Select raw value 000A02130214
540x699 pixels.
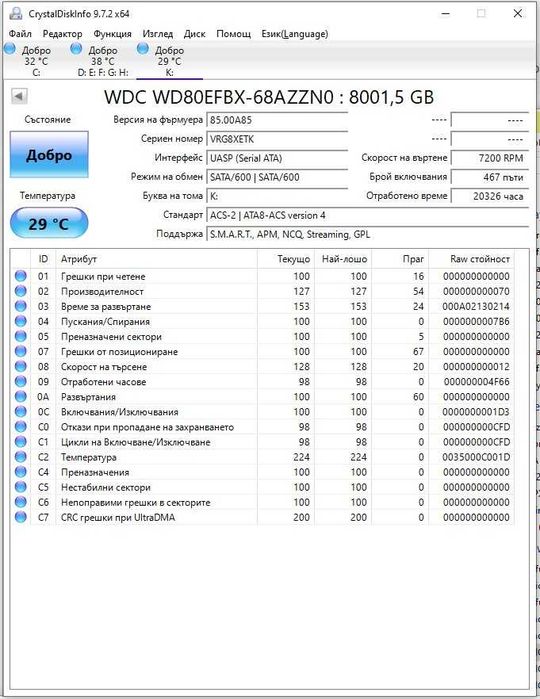coord(476,306)
